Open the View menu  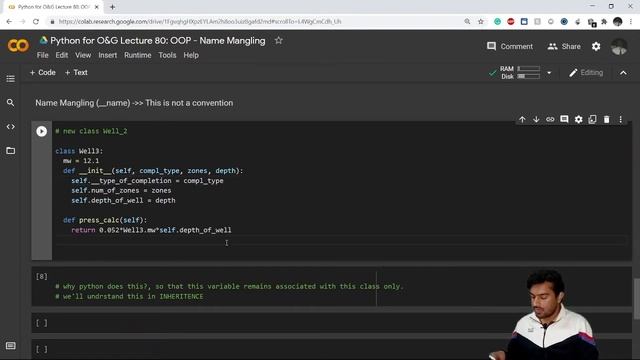(83, 55)
